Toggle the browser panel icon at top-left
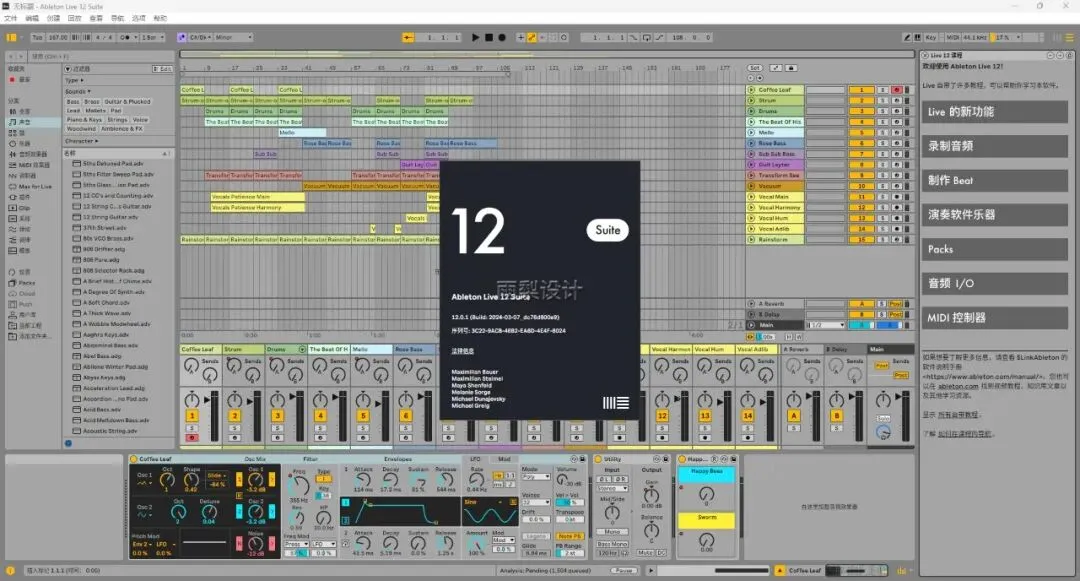1080x581 pixels. 11,37
